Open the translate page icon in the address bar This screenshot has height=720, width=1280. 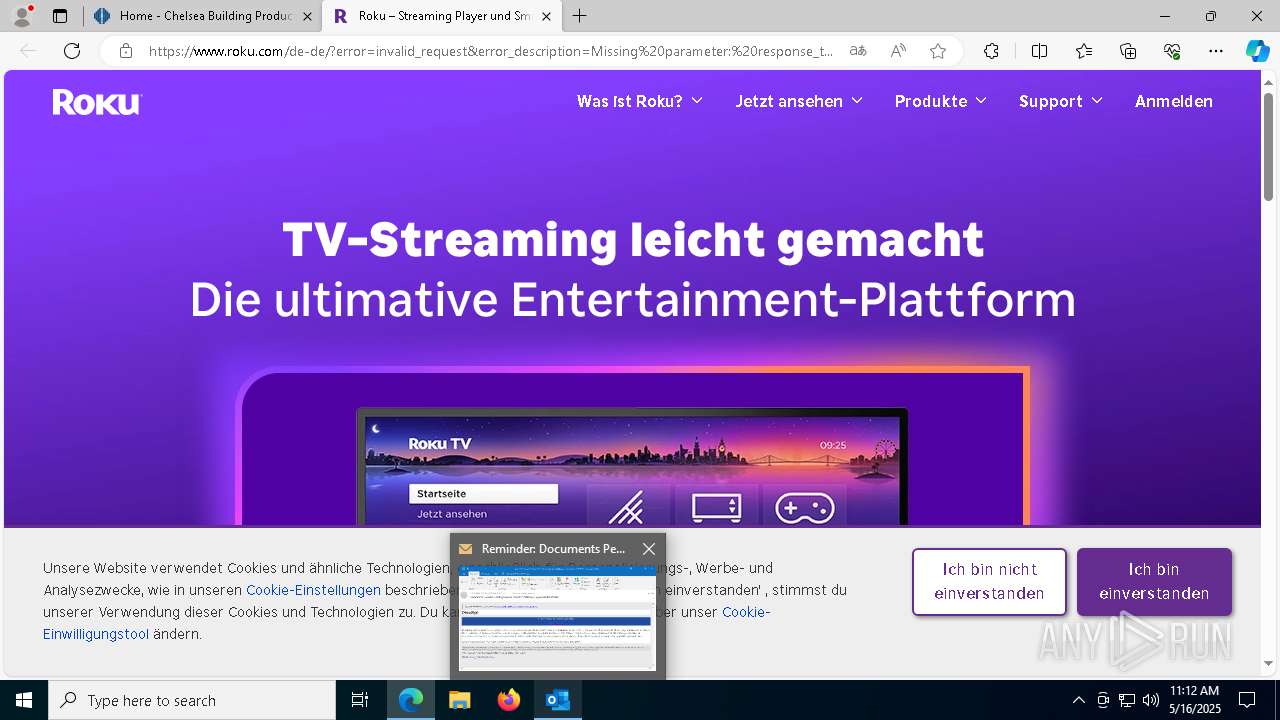click(x=858, y=51)
